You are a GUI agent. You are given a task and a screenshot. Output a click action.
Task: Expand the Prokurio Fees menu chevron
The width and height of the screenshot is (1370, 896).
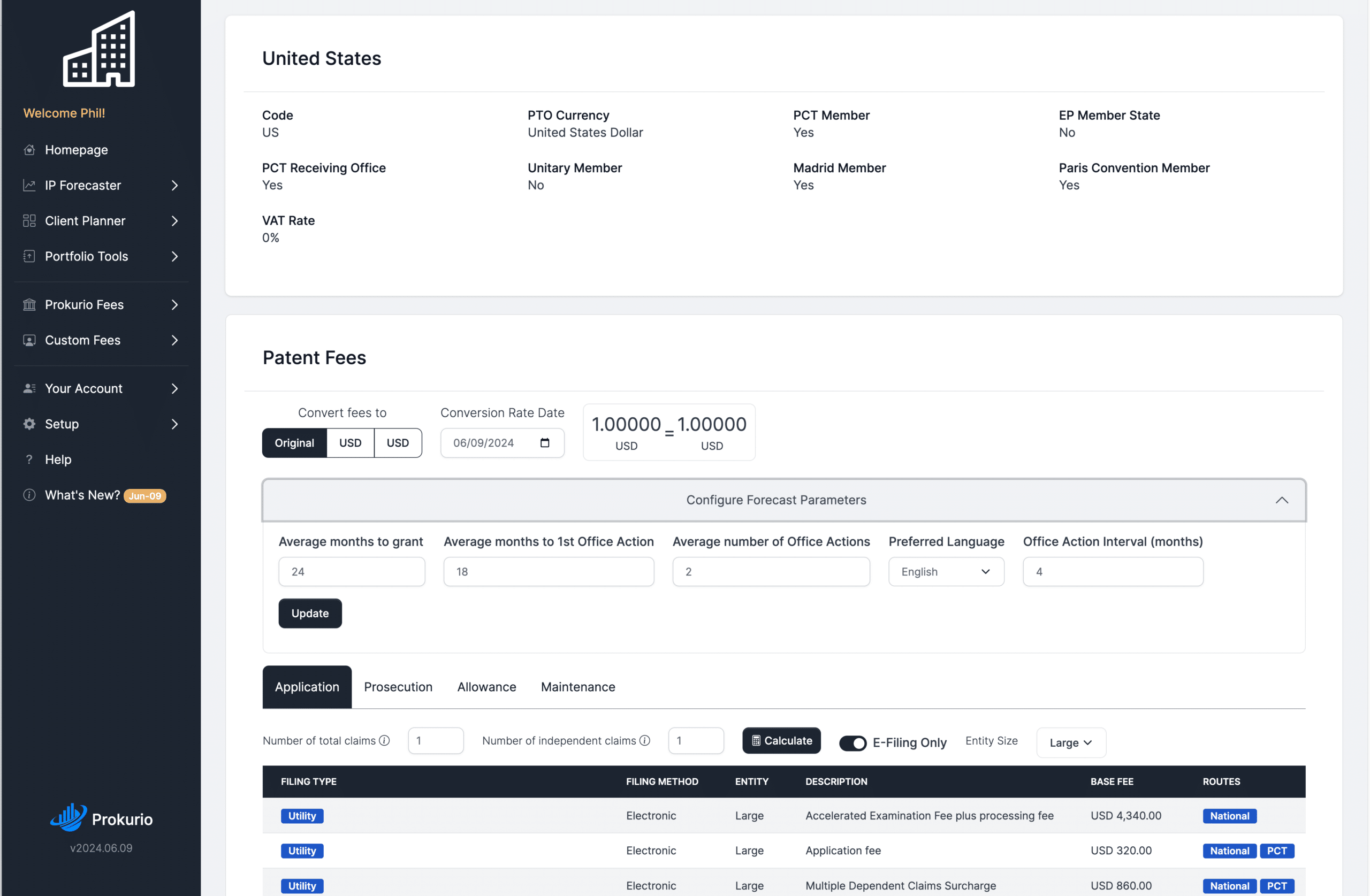(x=174, y=304)
